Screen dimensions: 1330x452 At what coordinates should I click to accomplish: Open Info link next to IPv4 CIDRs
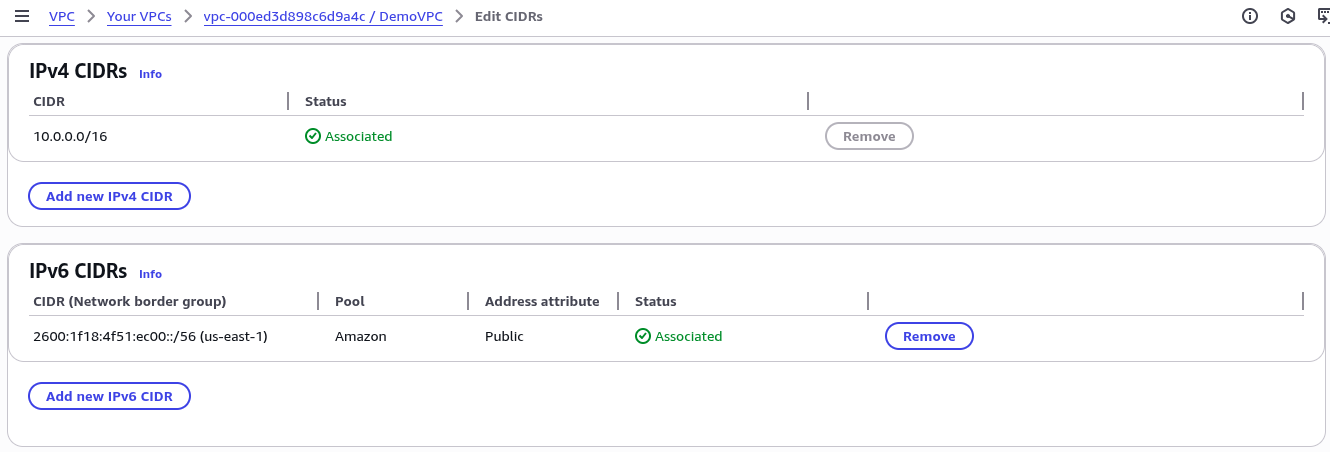click(x=150, y=74)
